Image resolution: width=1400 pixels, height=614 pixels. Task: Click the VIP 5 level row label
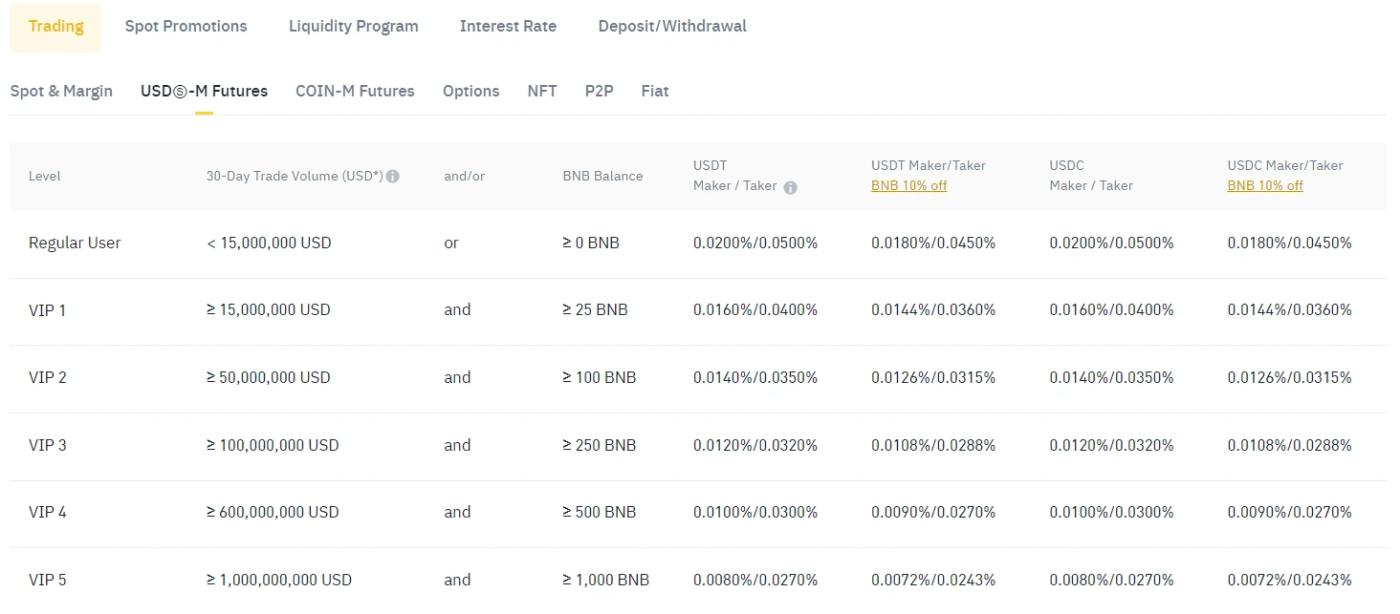(47, 580)
